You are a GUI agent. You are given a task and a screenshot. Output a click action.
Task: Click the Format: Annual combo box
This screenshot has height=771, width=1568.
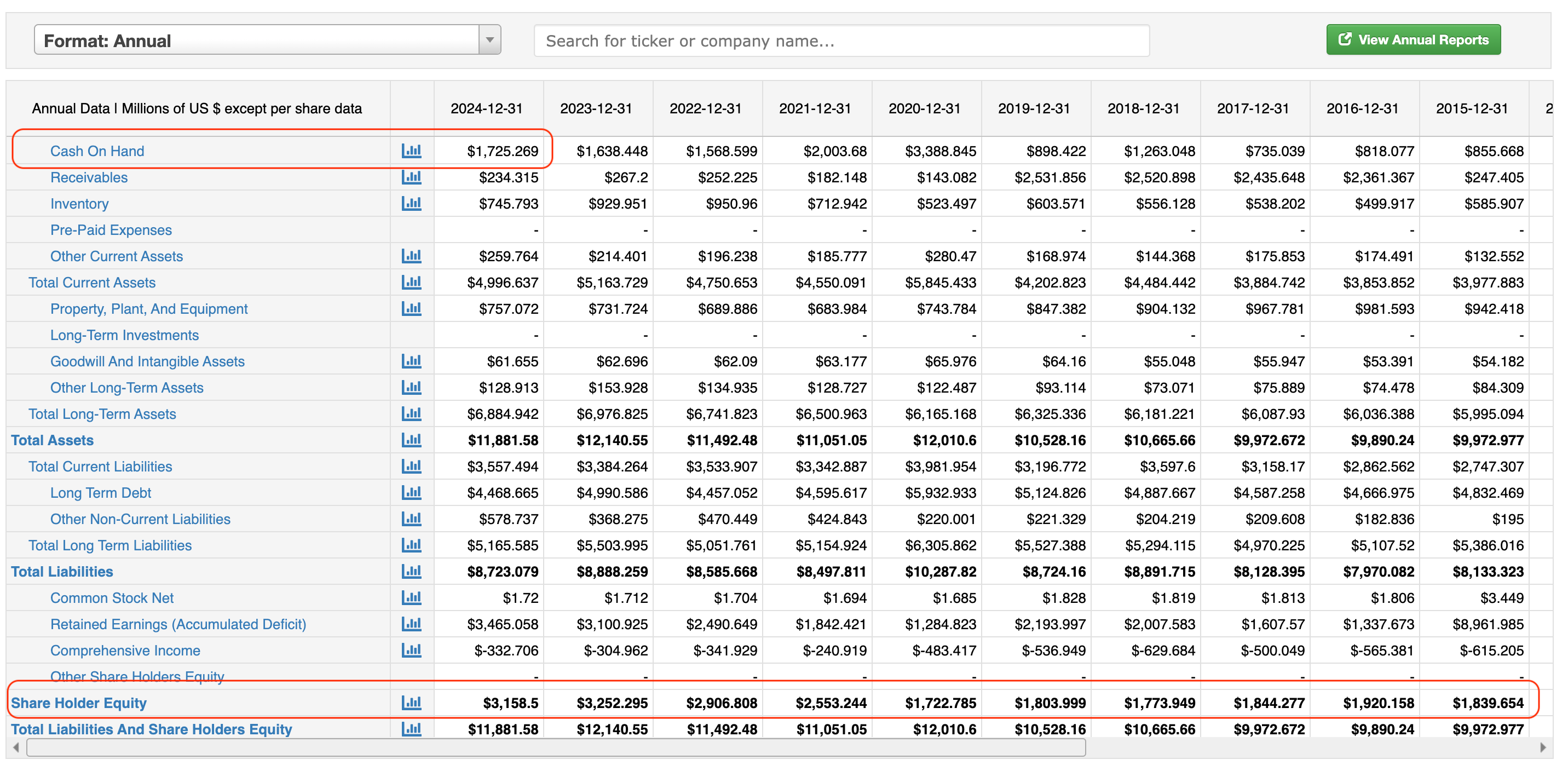[256, 40]
